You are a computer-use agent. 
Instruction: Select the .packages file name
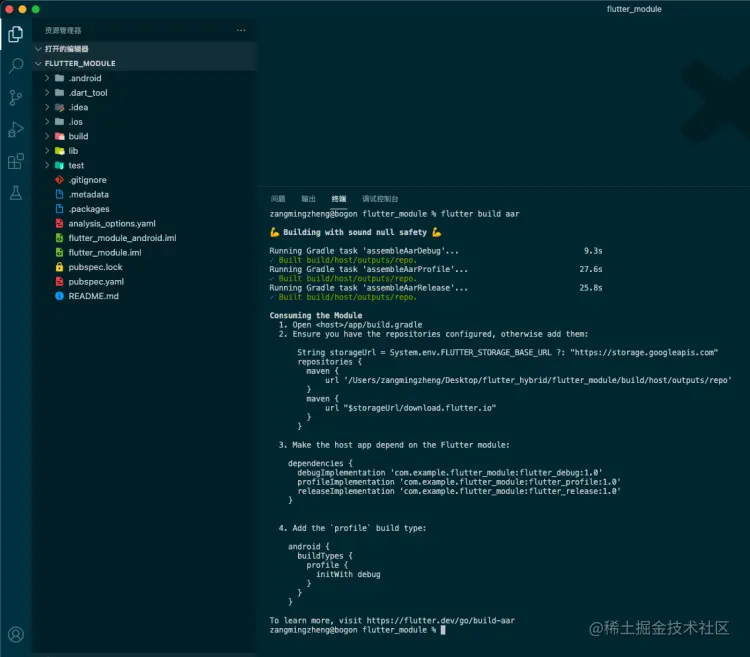click(89, 209)
